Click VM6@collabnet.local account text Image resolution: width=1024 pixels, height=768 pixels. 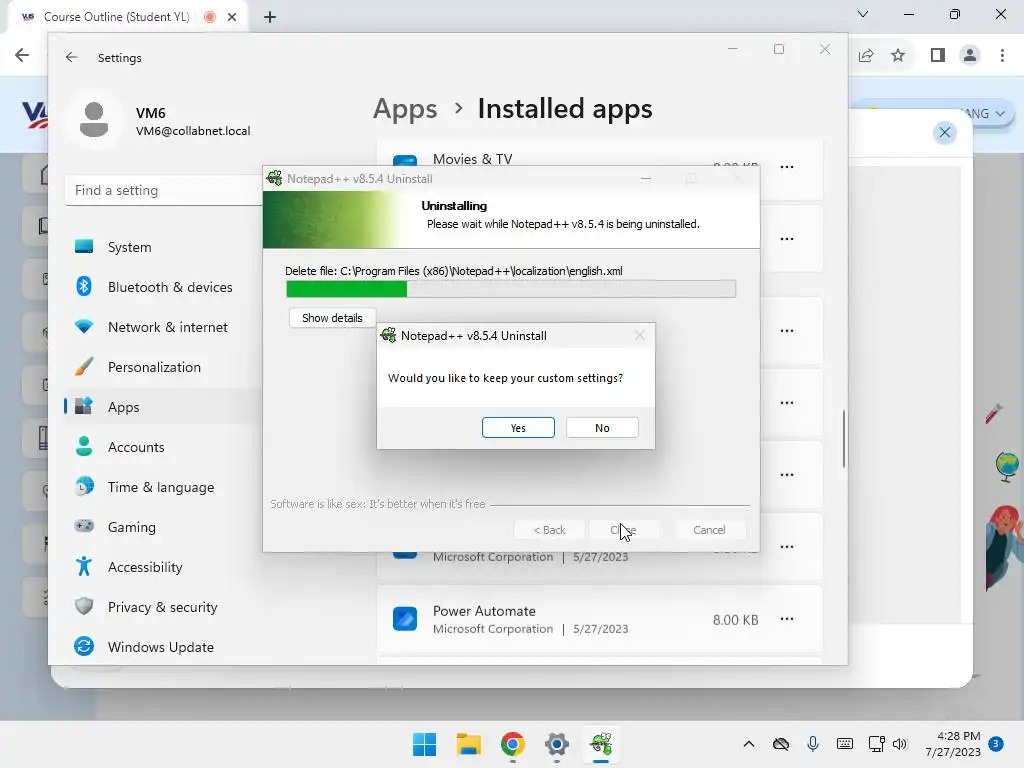pyautogui.click(x=193, y=131)
